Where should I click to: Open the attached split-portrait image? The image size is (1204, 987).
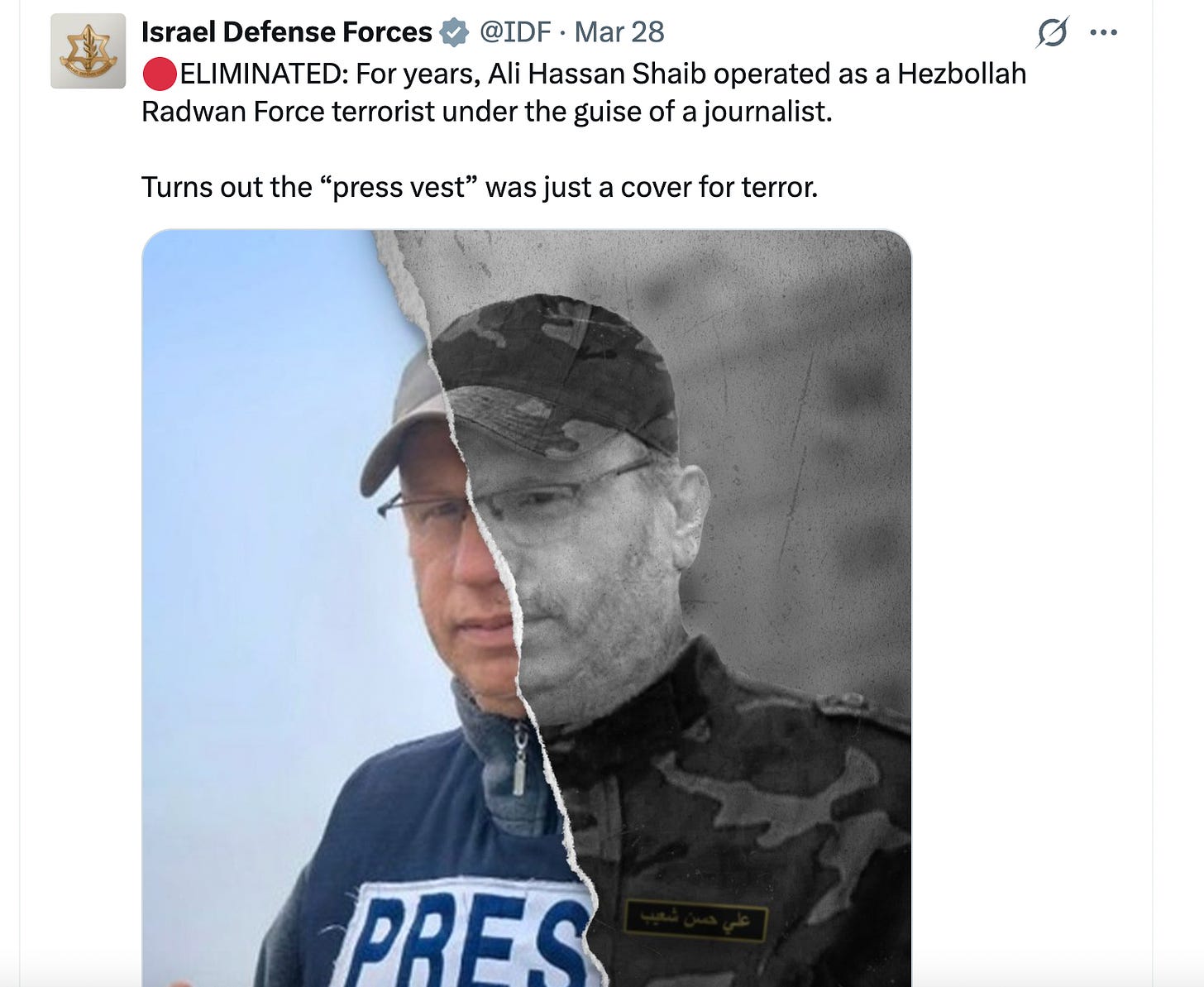pos(527,608)
